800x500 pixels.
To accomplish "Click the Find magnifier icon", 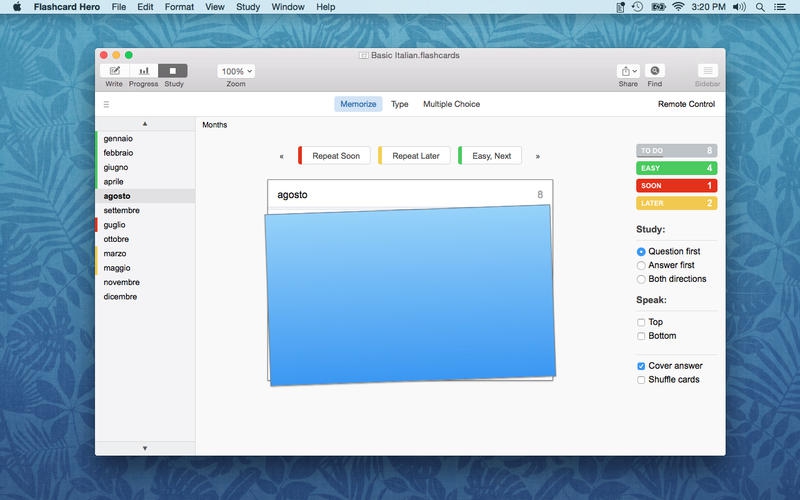I will [654, 71].
